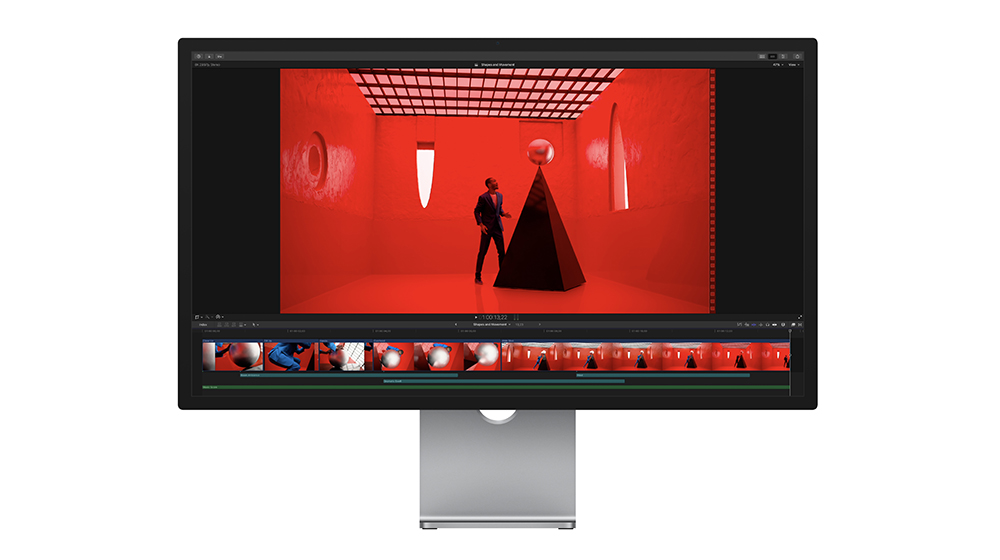Go back in timeline history arrow
The height and width of the screenshot is (560, 1000).
pyautogui.click(x=457, y=324)
